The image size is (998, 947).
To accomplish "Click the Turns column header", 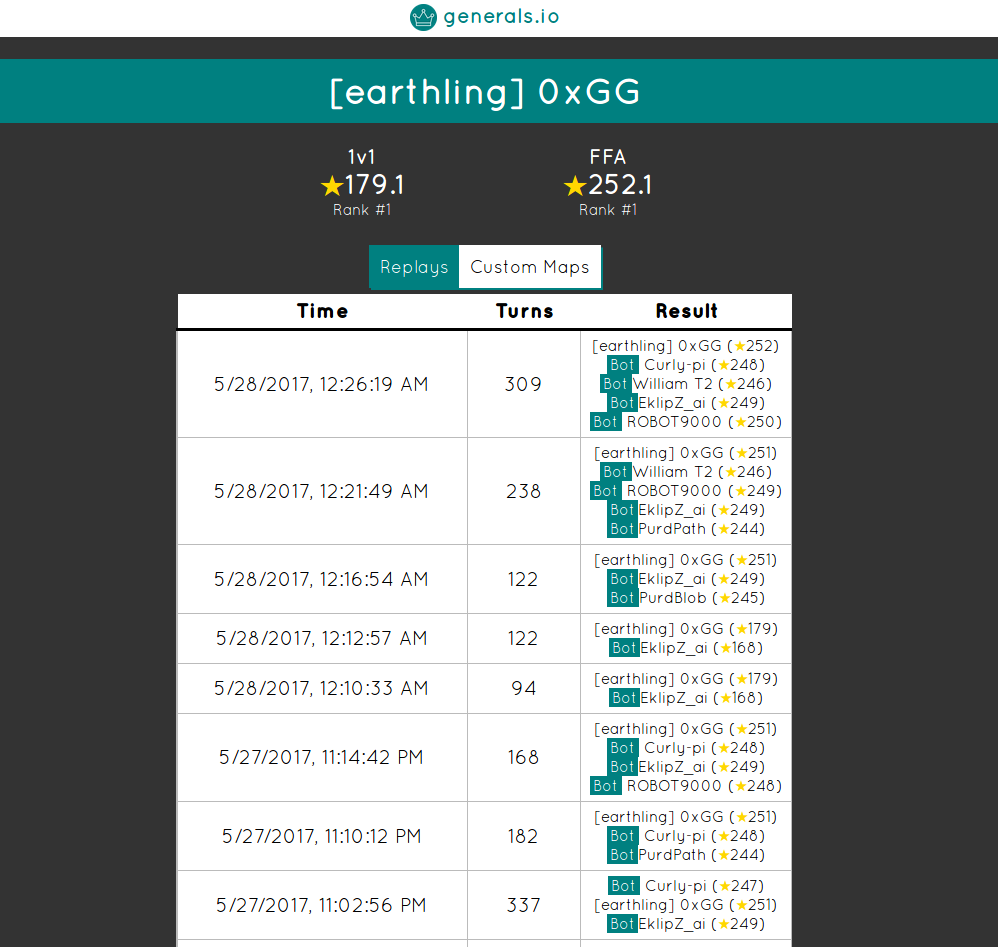I will point(524,311).
